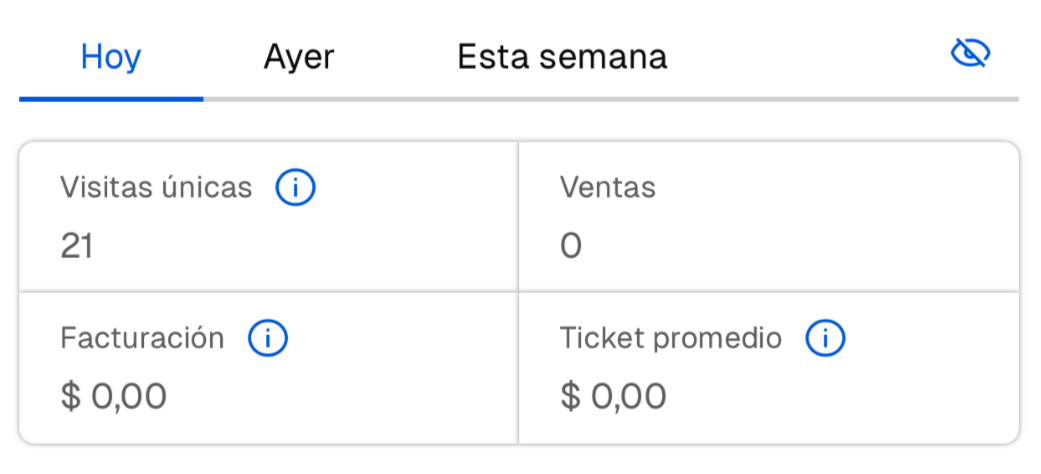Click the Visitas únicas label
Viewport: 1041px width, 474px height.
(156, 187)
